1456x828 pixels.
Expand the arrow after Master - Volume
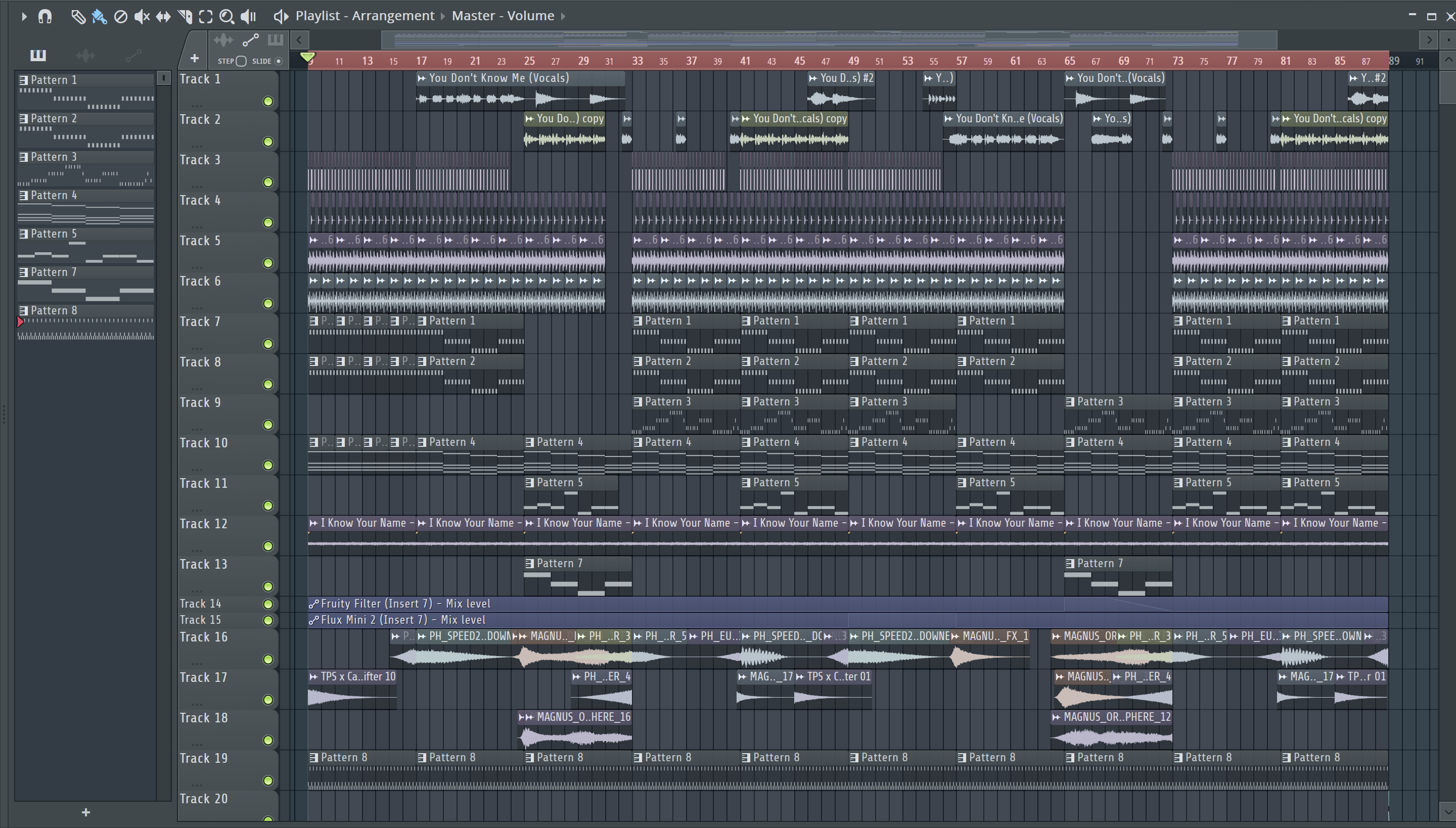(x=563, y=17)
